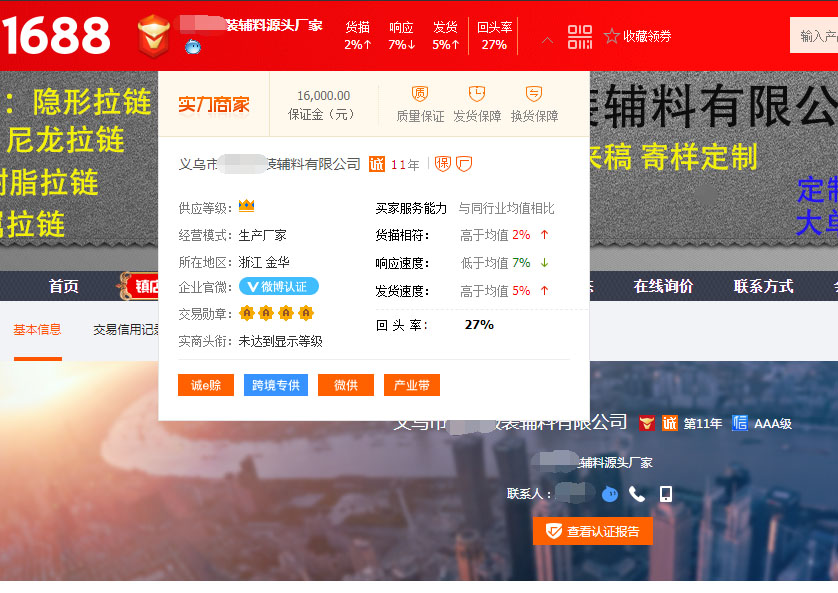The image size is (838, 593).
Task: Click the 产业带 tag button
Action: point(412,385)
